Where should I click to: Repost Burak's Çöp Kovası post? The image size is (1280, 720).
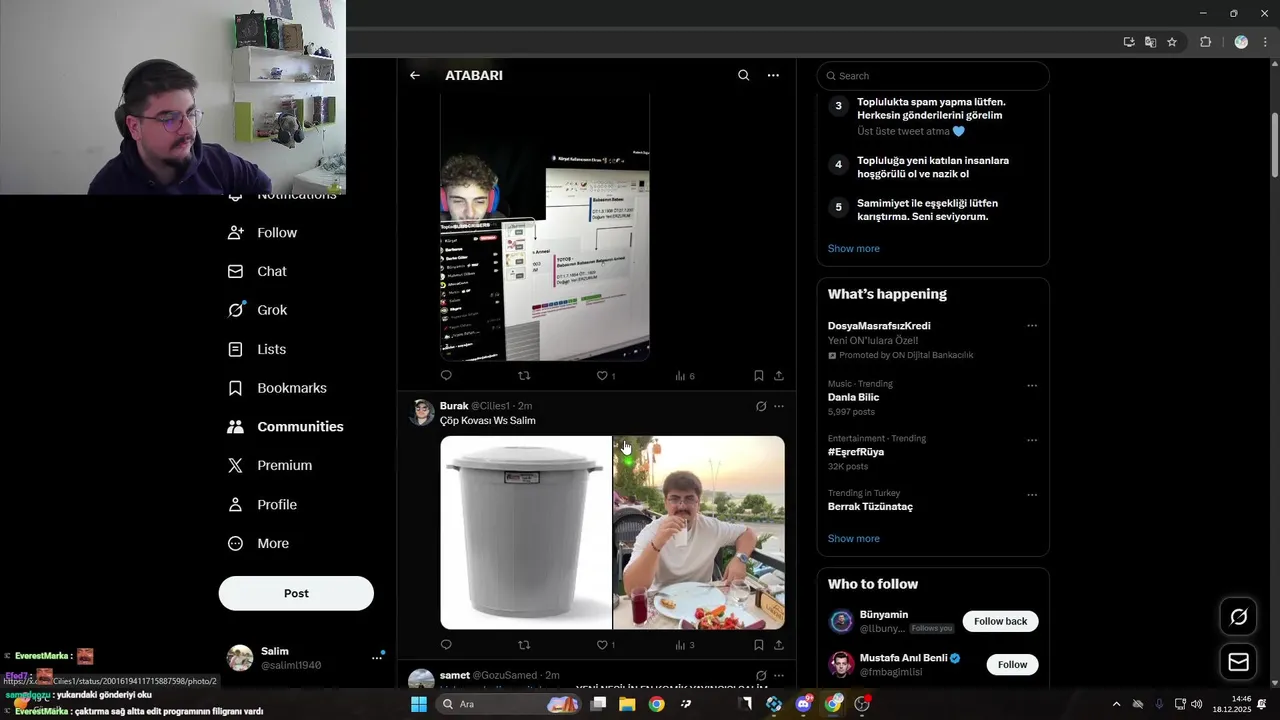pyautogui.click(x=524, y=645)
